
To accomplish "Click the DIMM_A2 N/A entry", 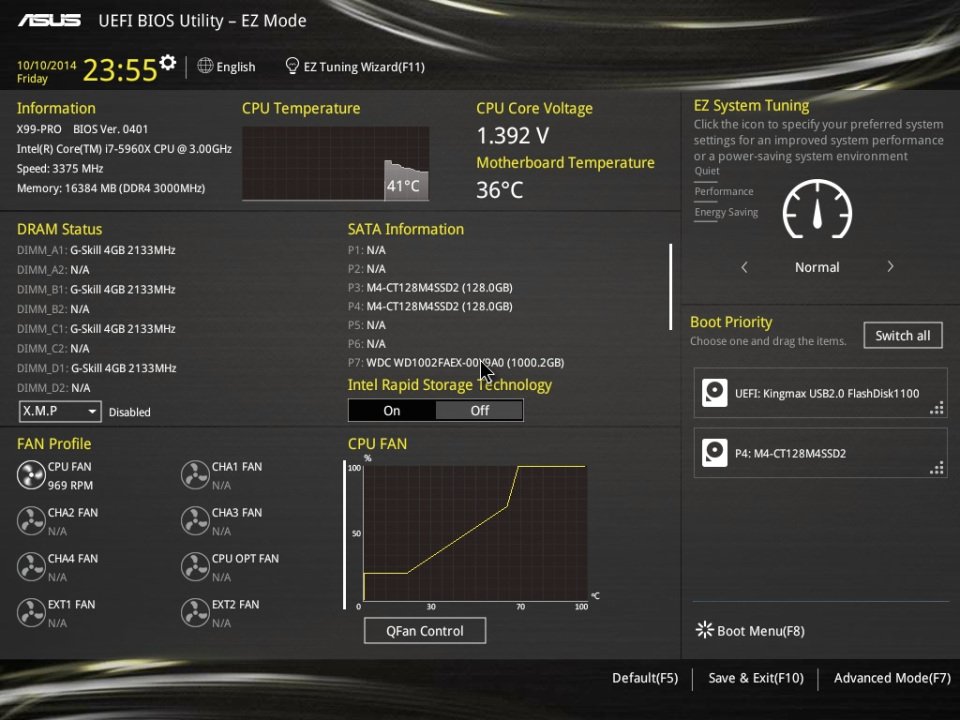I will (53, 269).
